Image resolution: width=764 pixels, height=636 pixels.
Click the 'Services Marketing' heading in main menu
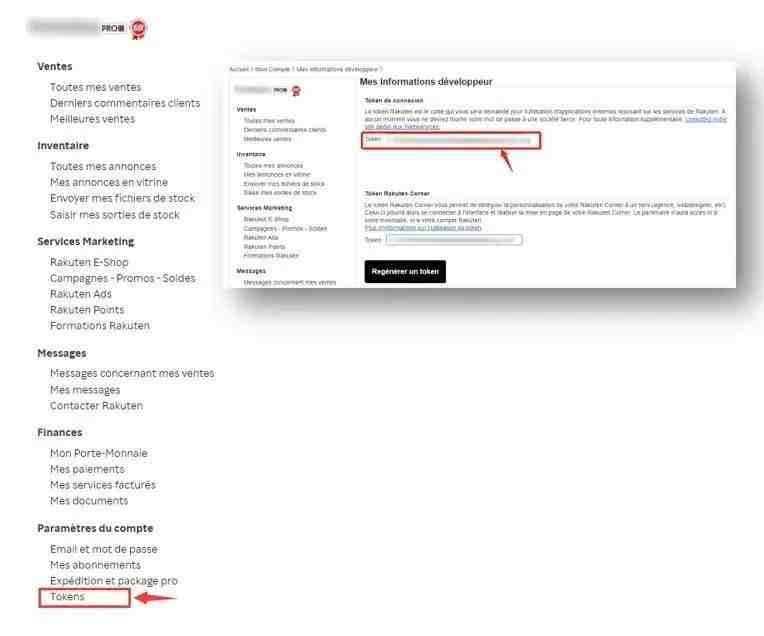(86, 242)
